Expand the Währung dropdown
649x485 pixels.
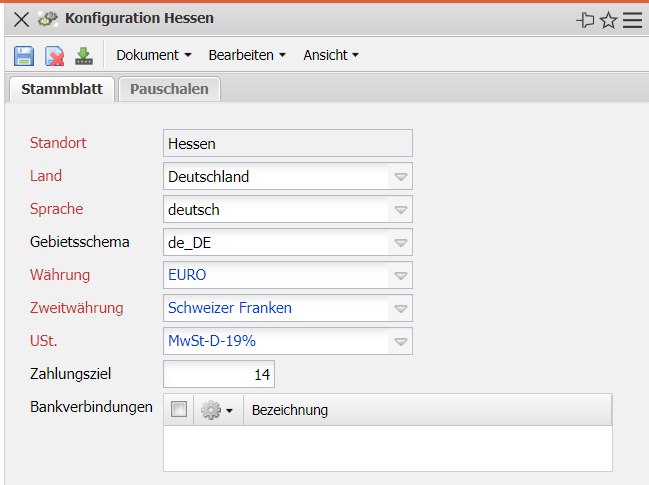[400, 275]
